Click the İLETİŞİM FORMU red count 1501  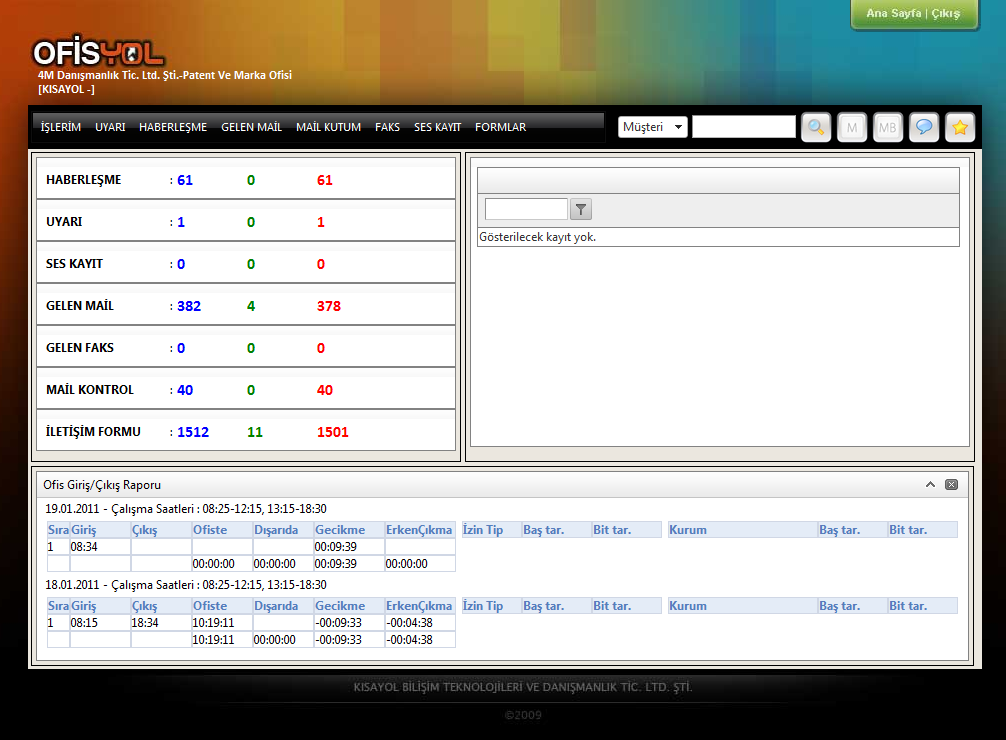(x=333, y=432)
